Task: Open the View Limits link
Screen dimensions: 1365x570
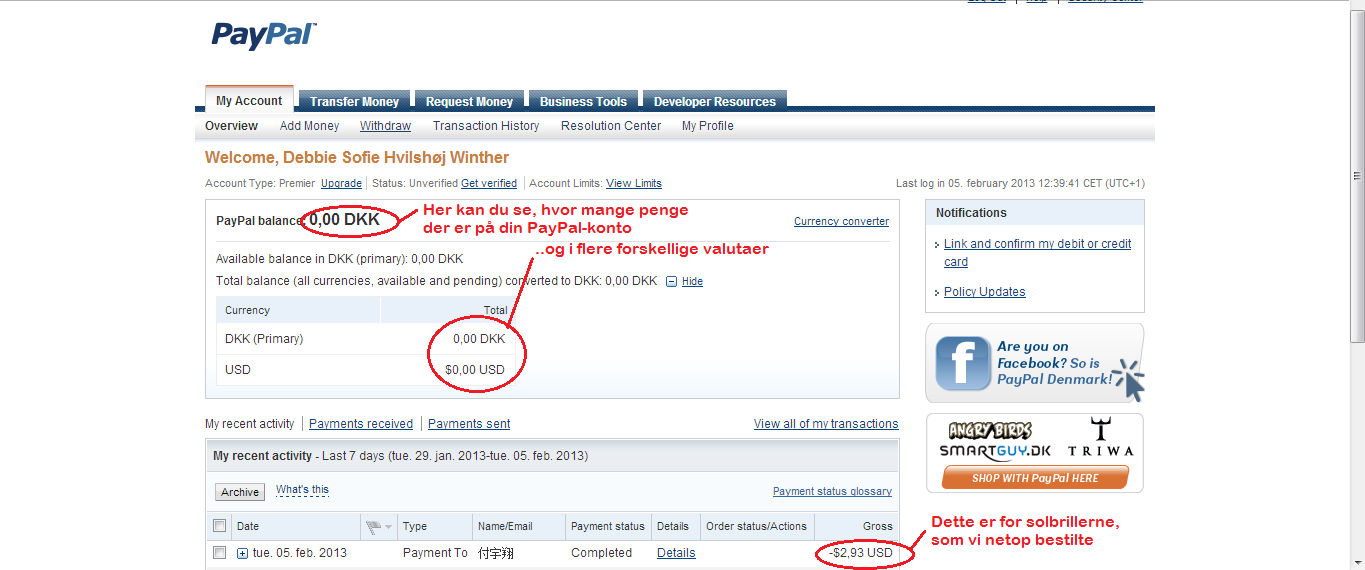Action: 634,184
